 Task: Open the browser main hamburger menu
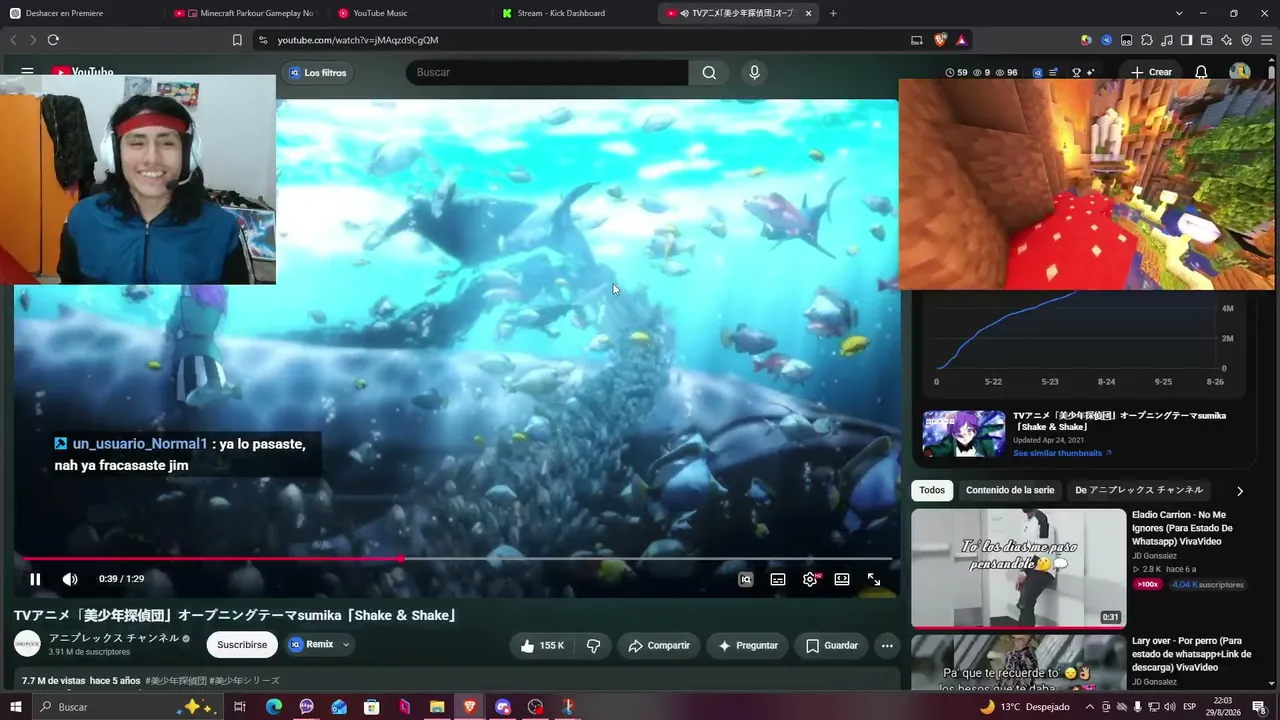(x=1267, y=40)
